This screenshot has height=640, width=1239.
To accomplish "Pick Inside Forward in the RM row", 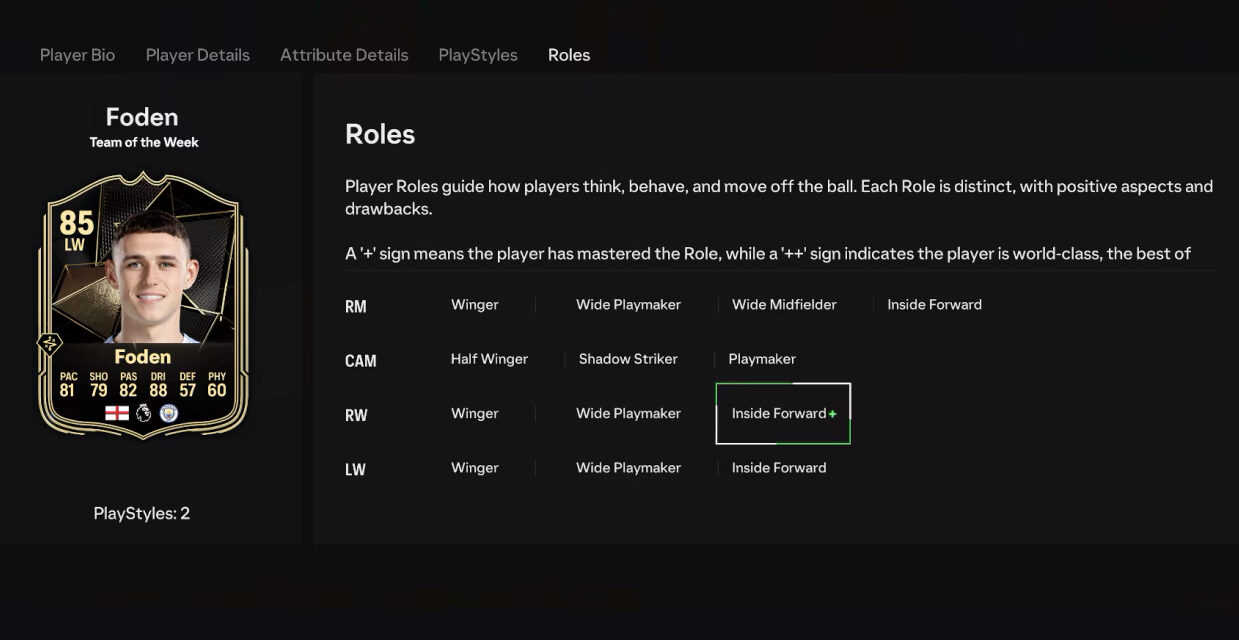I will click(934, 305).
